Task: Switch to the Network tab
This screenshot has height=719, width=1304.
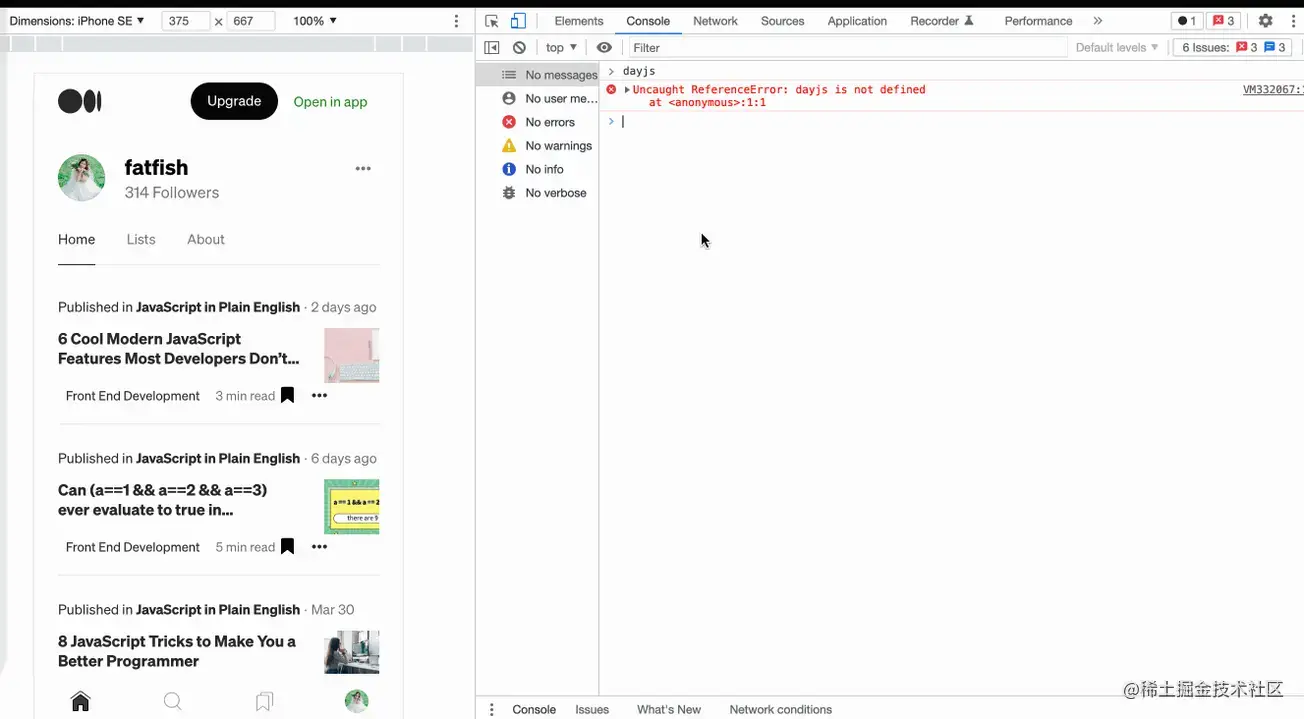Action: click(715, 21)
